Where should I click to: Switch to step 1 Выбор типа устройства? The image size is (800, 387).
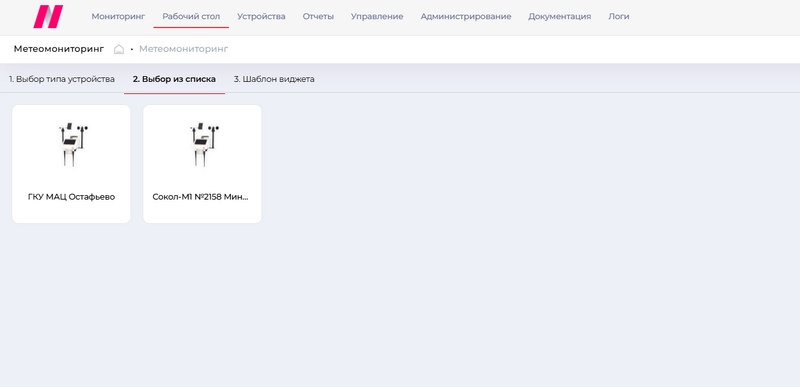62,79
